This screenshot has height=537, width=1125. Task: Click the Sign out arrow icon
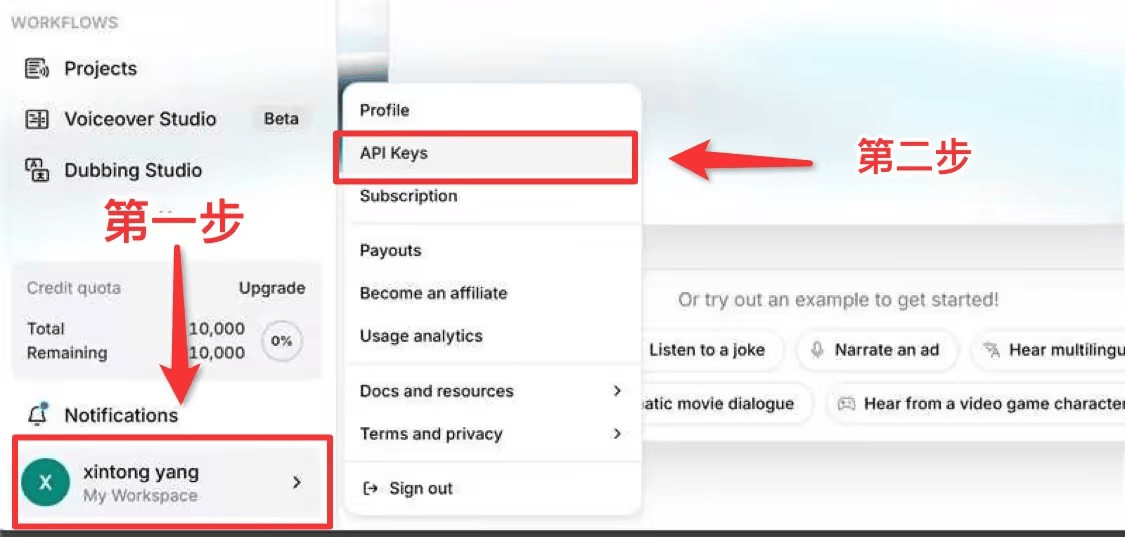tap(371, 488)
